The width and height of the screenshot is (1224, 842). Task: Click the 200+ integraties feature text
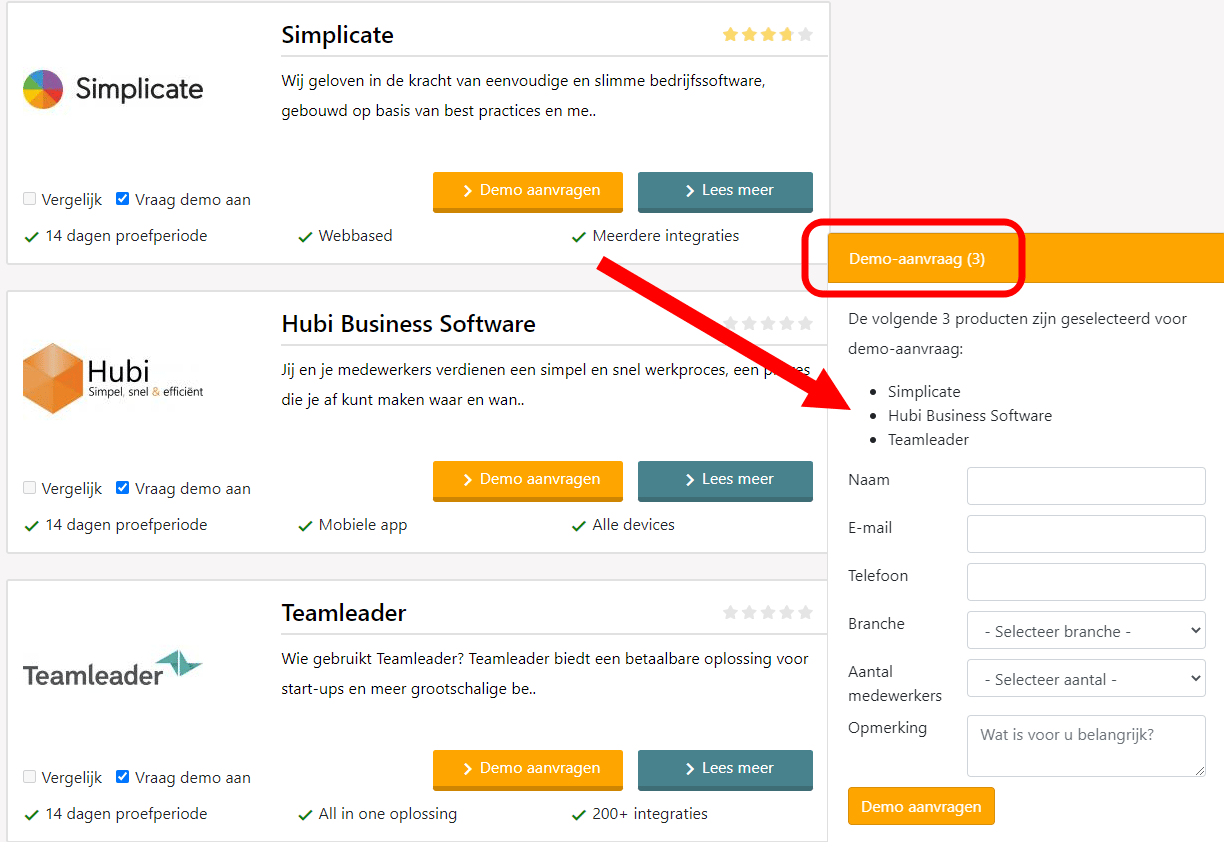(650, 814)
